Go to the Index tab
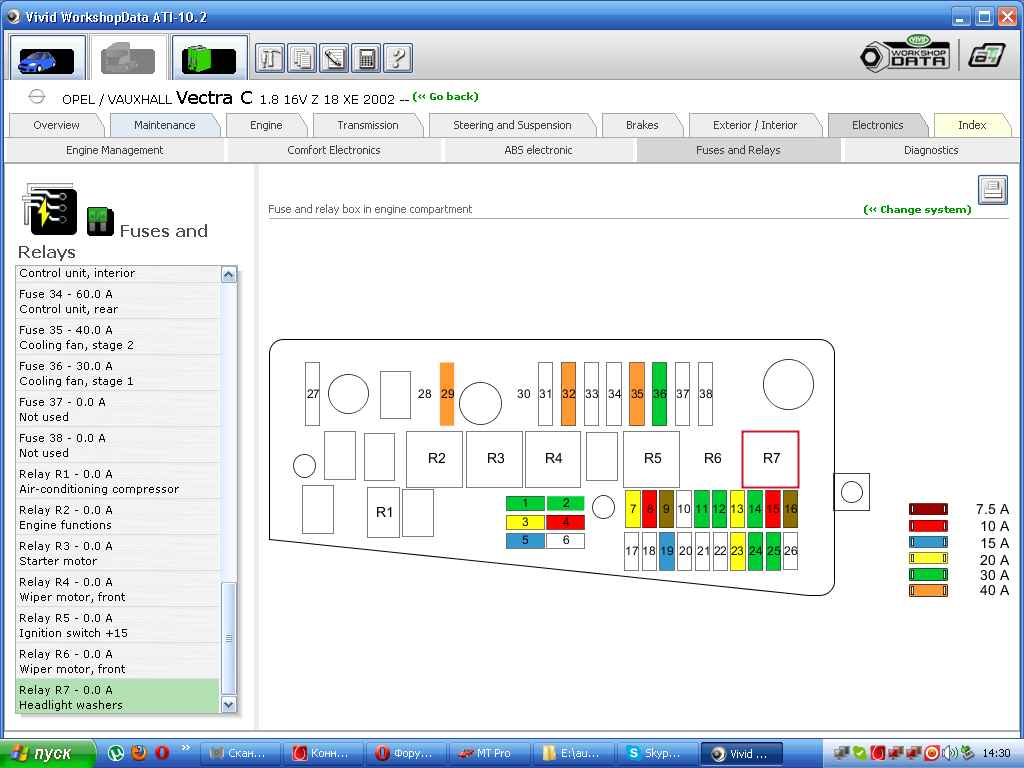 972,125
